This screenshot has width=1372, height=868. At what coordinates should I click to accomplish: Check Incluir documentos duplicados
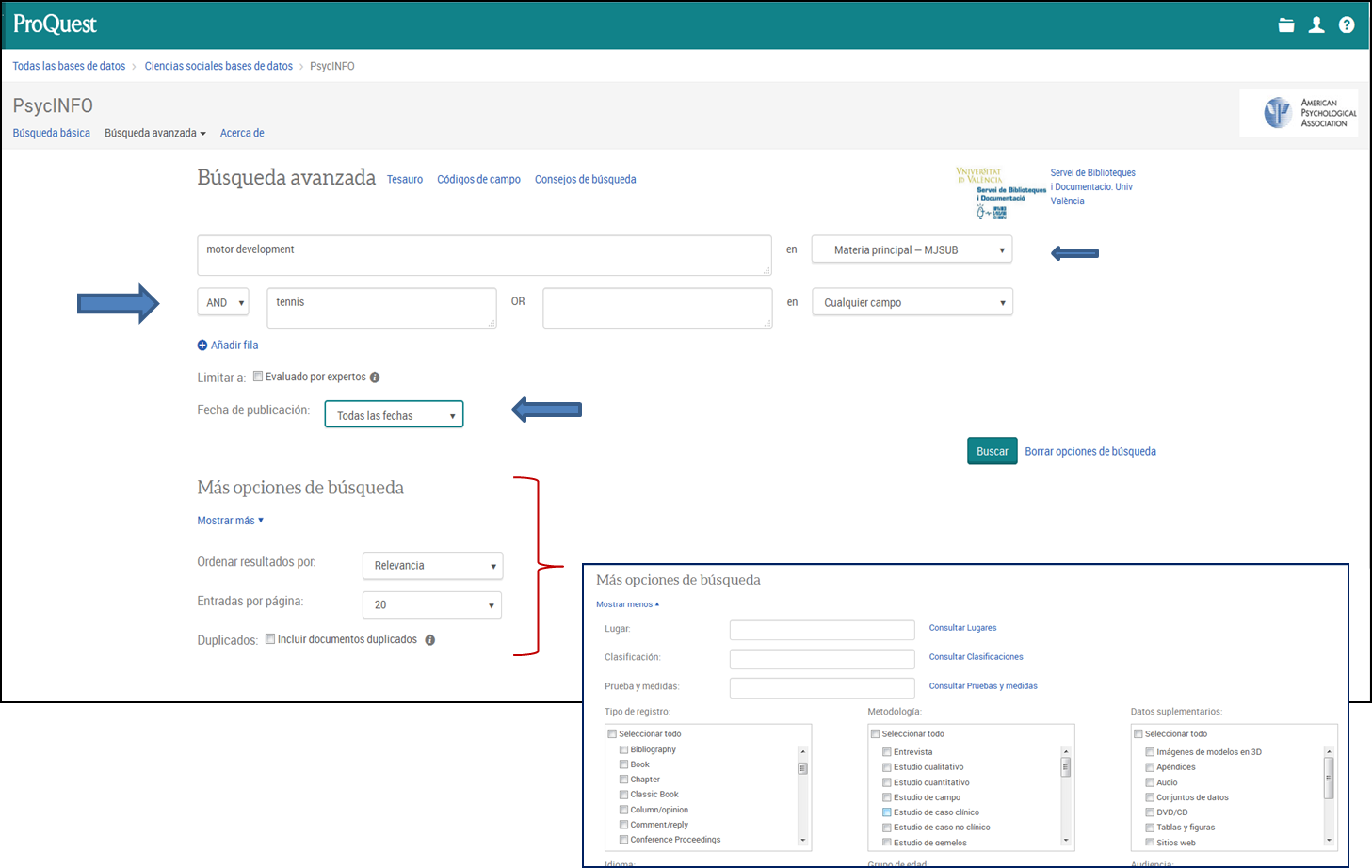click(x=270, y=639)
